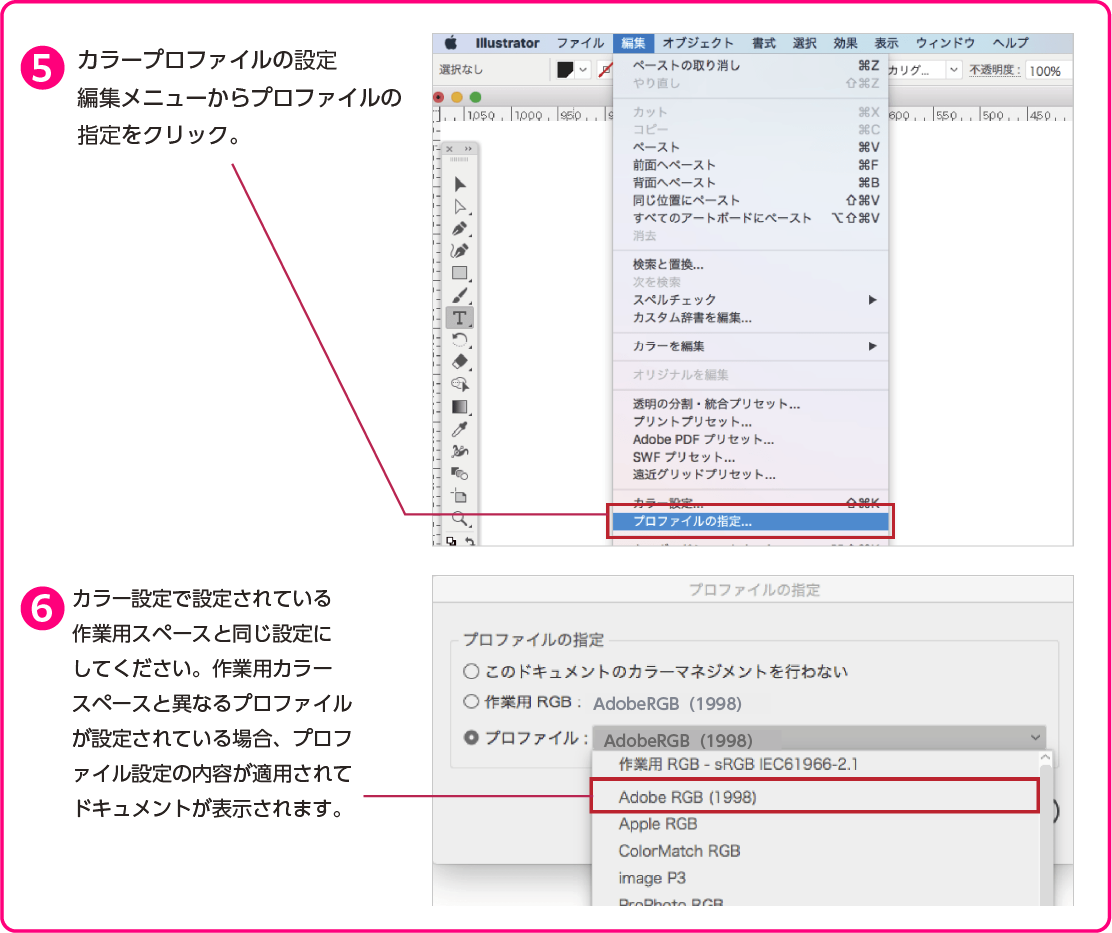Open the オブジェクト menu
The image size is (1112, 933).
[x=699, y=43]
